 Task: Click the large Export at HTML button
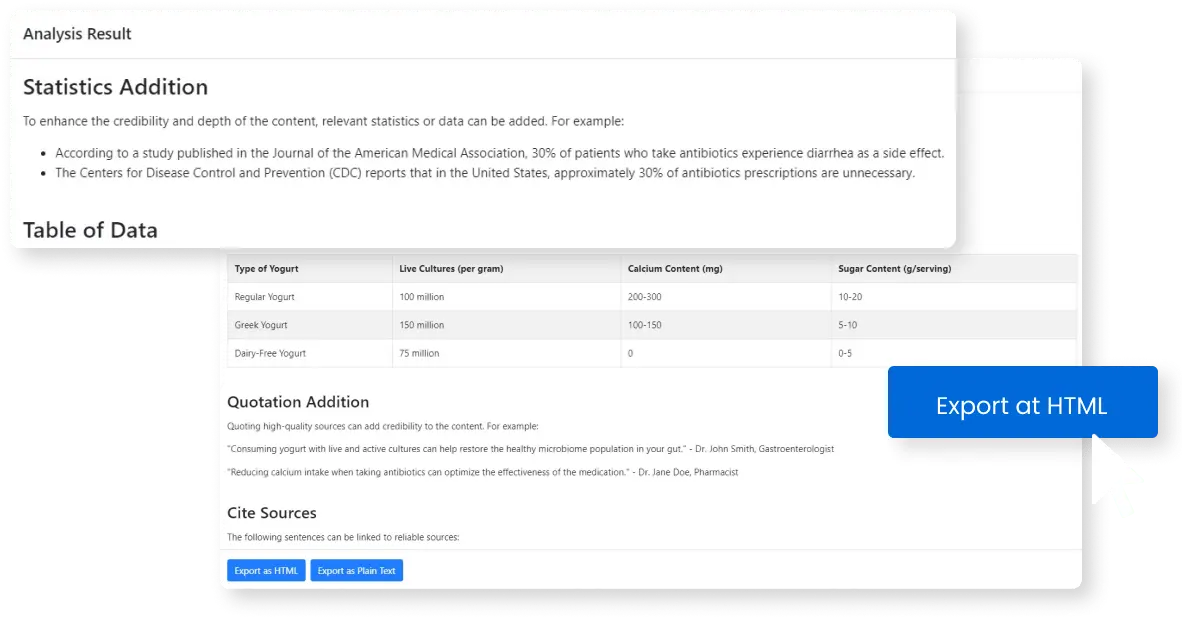click(1021, 405)
